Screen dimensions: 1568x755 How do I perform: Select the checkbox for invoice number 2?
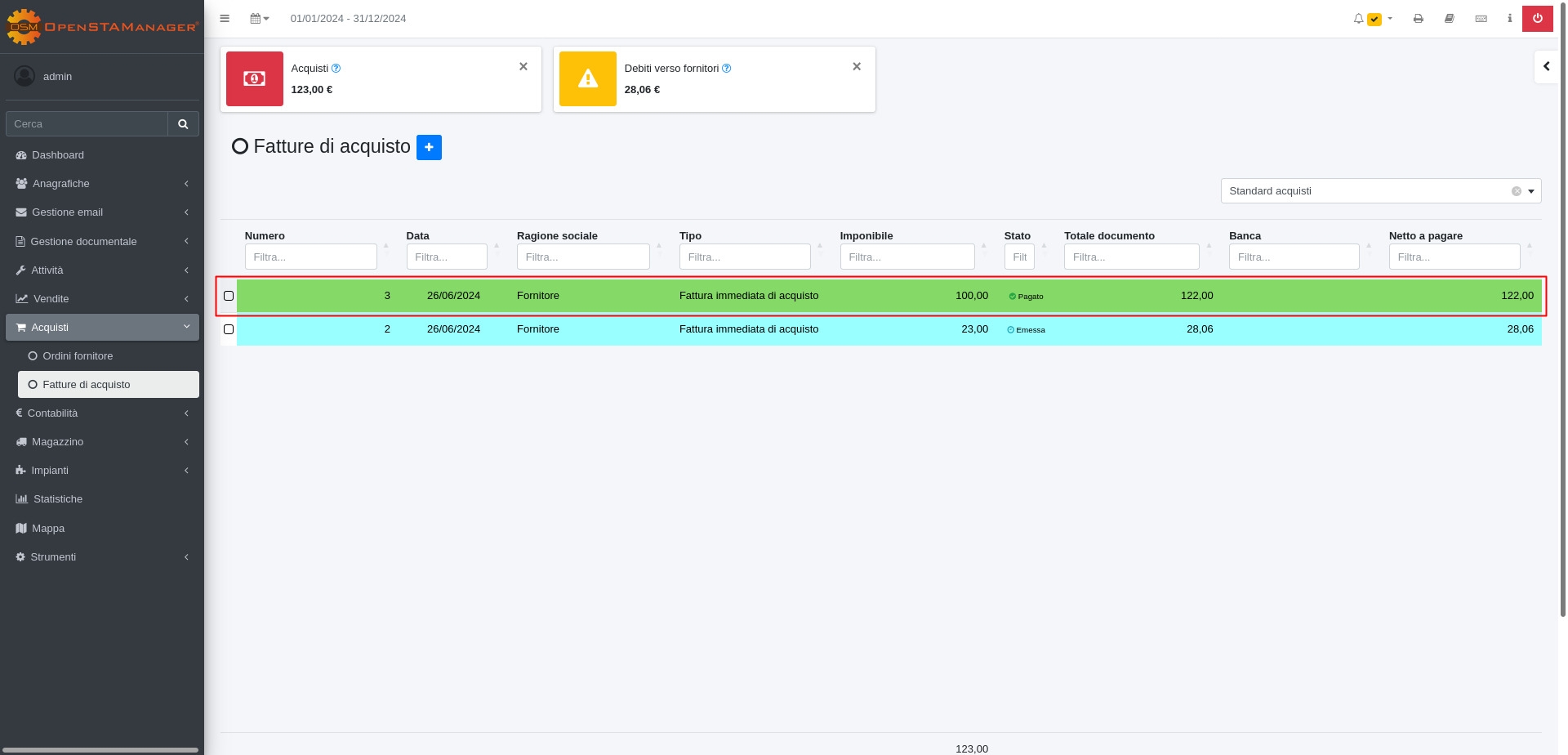coord(229,329)
